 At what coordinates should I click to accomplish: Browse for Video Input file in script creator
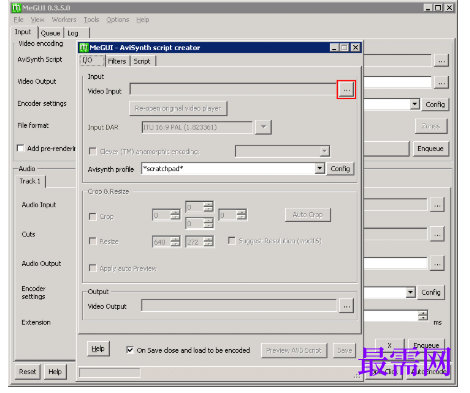(346, 90)
